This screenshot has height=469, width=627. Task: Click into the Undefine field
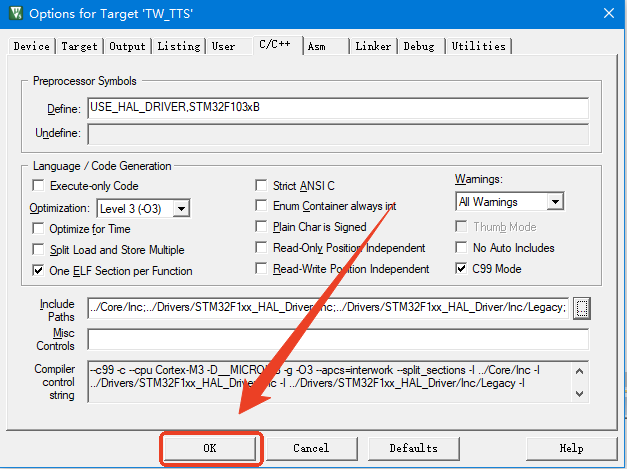(338, 134)
